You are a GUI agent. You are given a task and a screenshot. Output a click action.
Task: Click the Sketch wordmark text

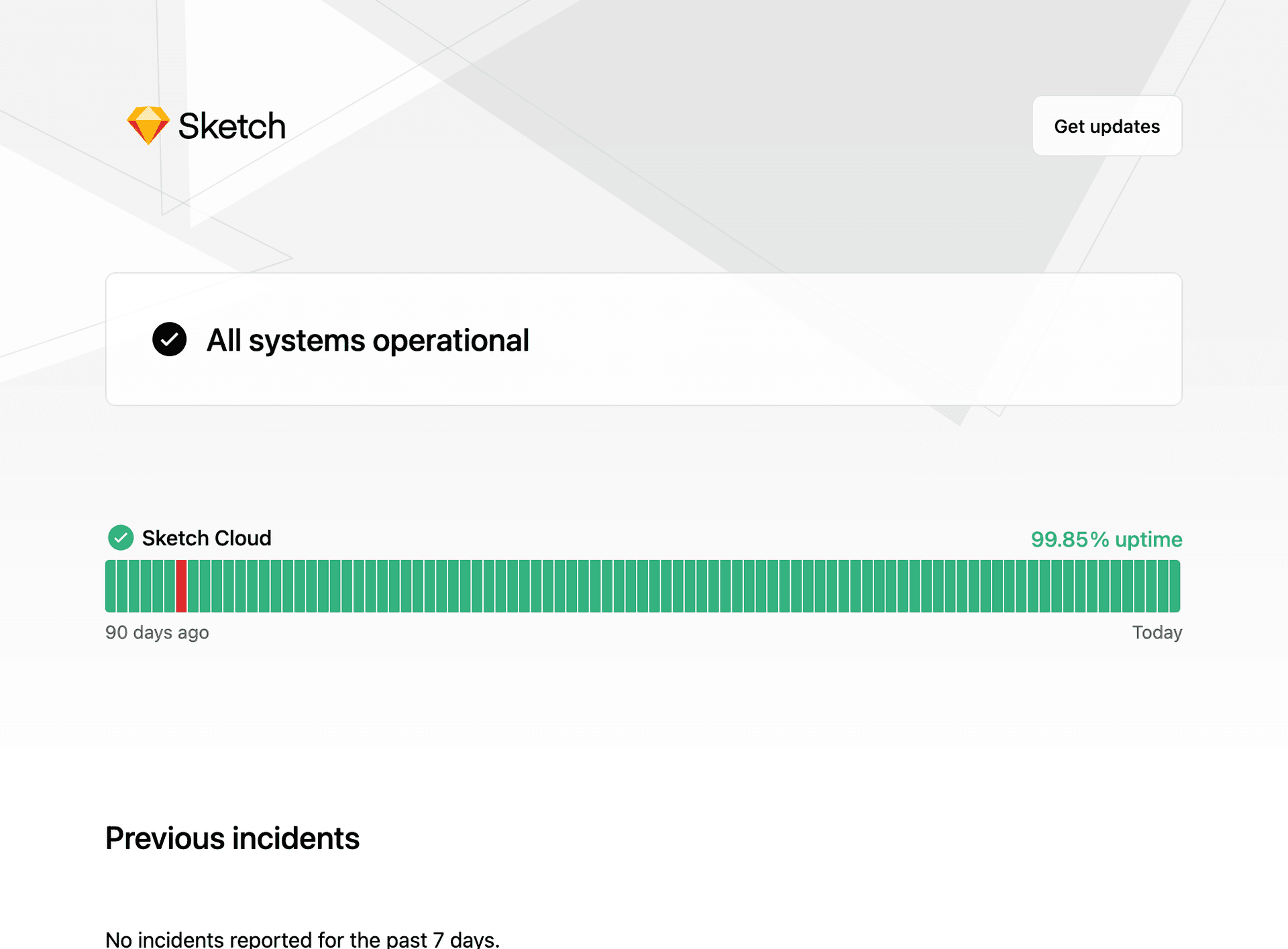click(x=231, y=126)
